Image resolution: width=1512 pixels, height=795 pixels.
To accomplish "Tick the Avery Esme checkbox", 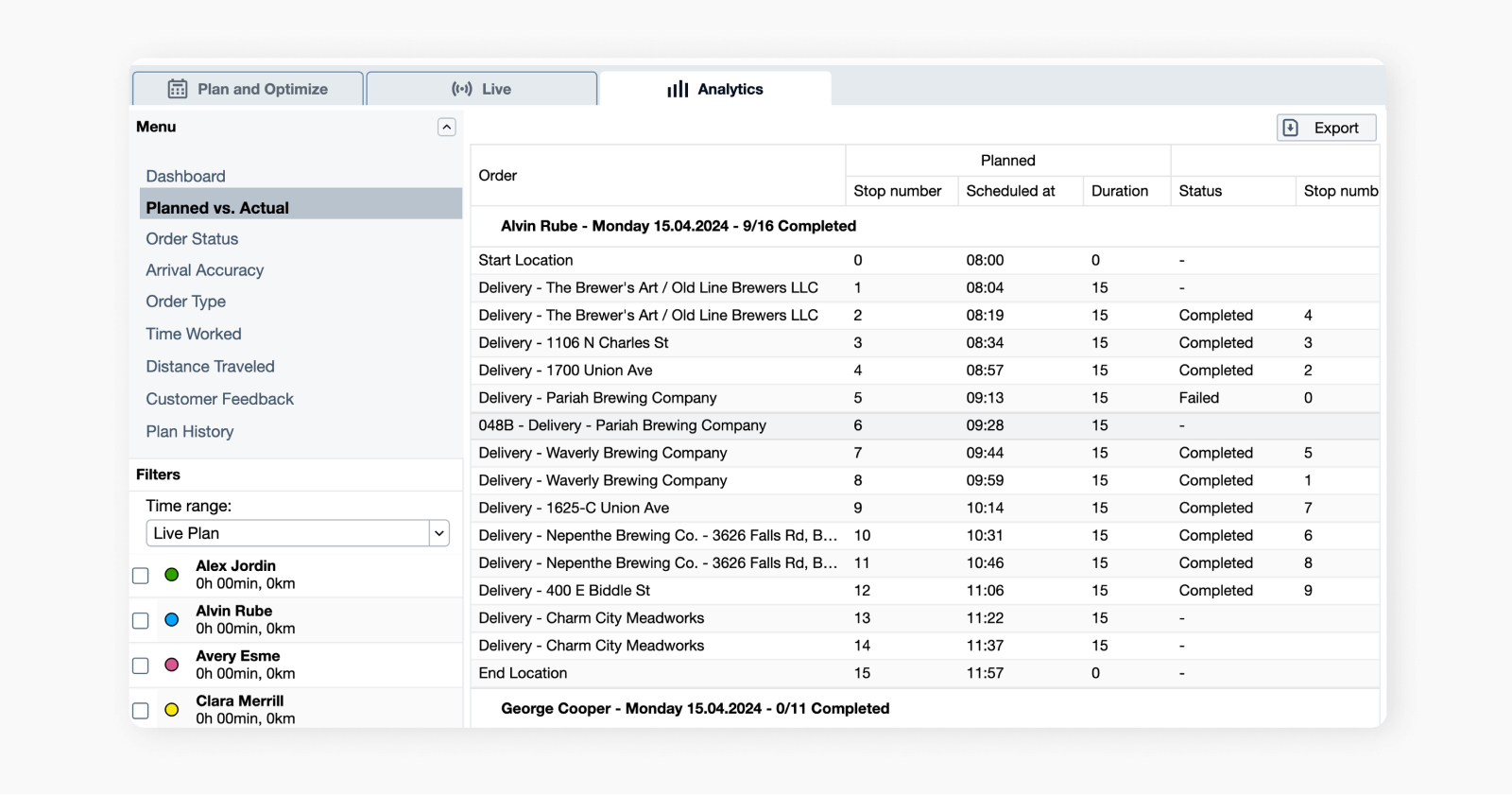I will pos(141,665).
